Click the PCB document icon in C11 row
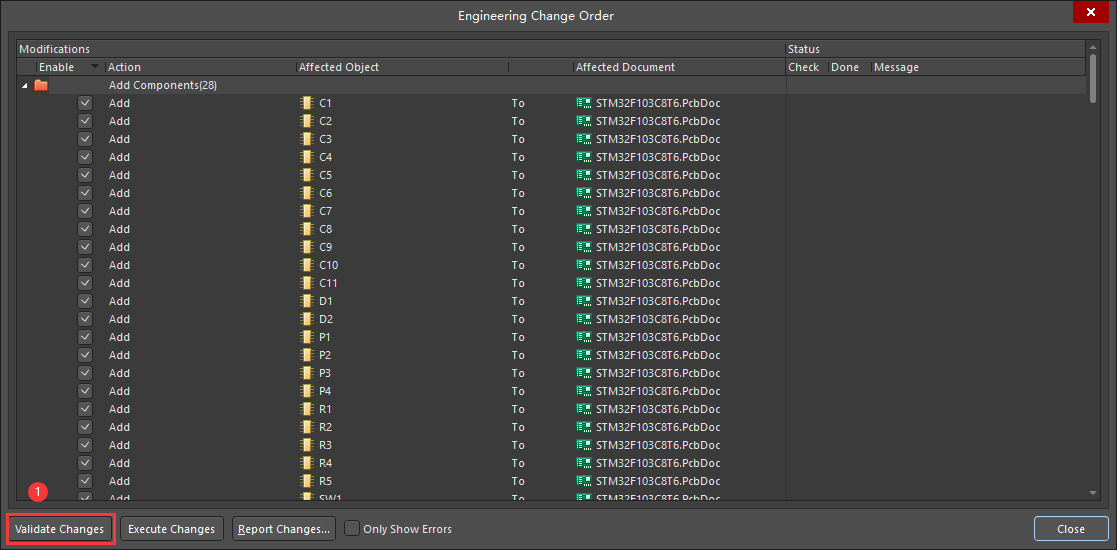The height and width of the screenshot is (550, 1117). click(584, 283)
